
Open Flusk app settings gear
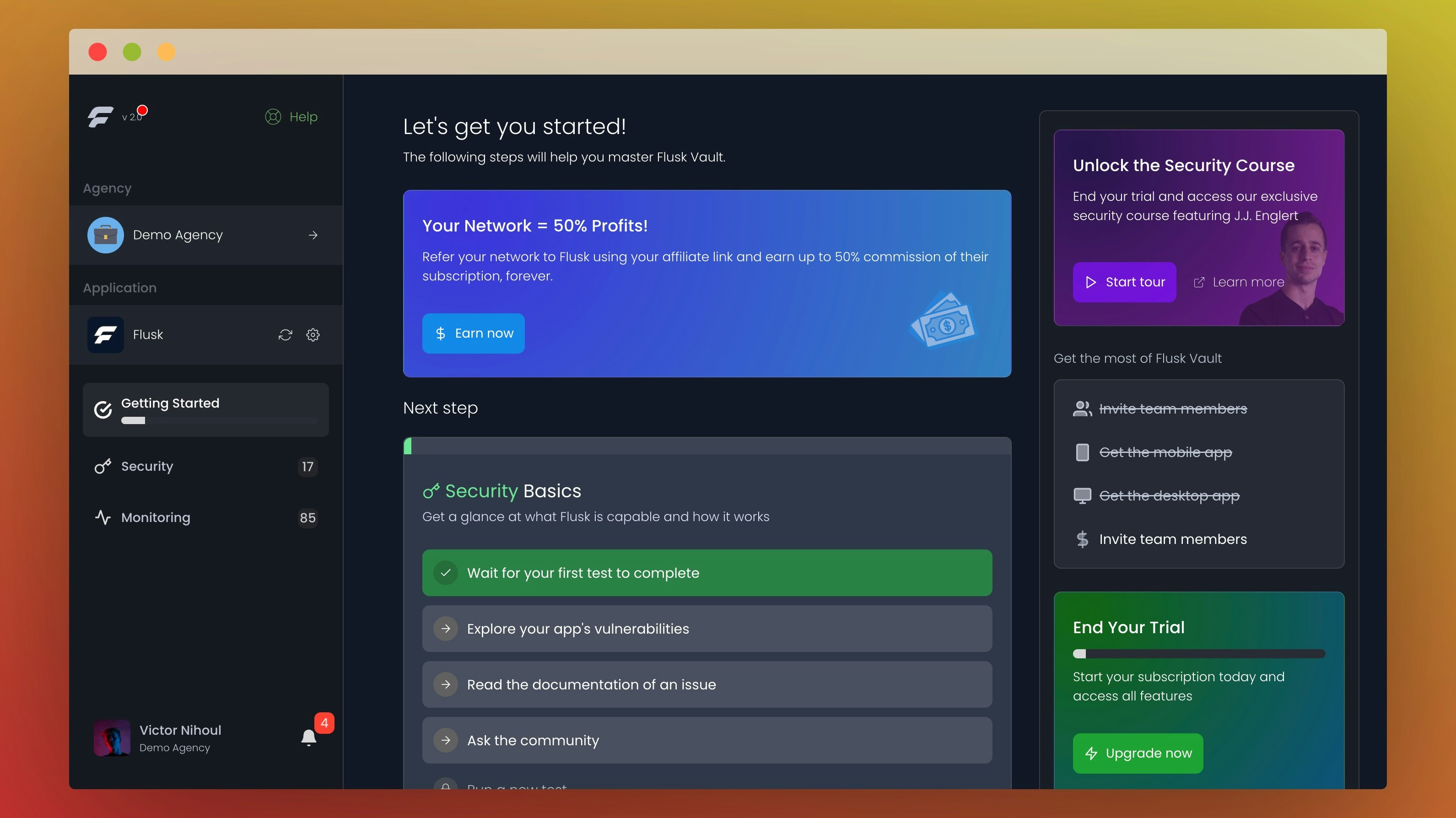[x=313, y=335]
